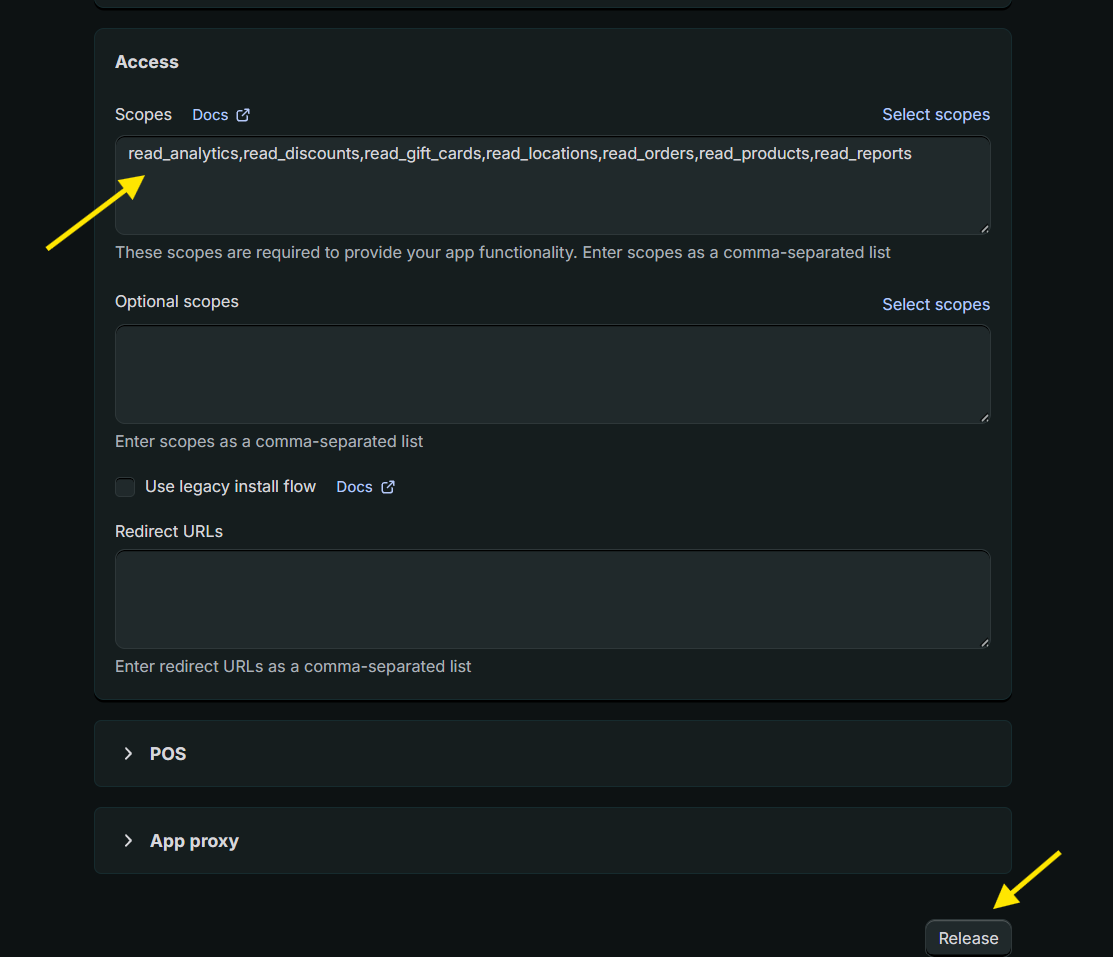Viewport: 1113px width, 957px height.
Task: Click into the Optional scopes text area
Action: tap(552, 374)
